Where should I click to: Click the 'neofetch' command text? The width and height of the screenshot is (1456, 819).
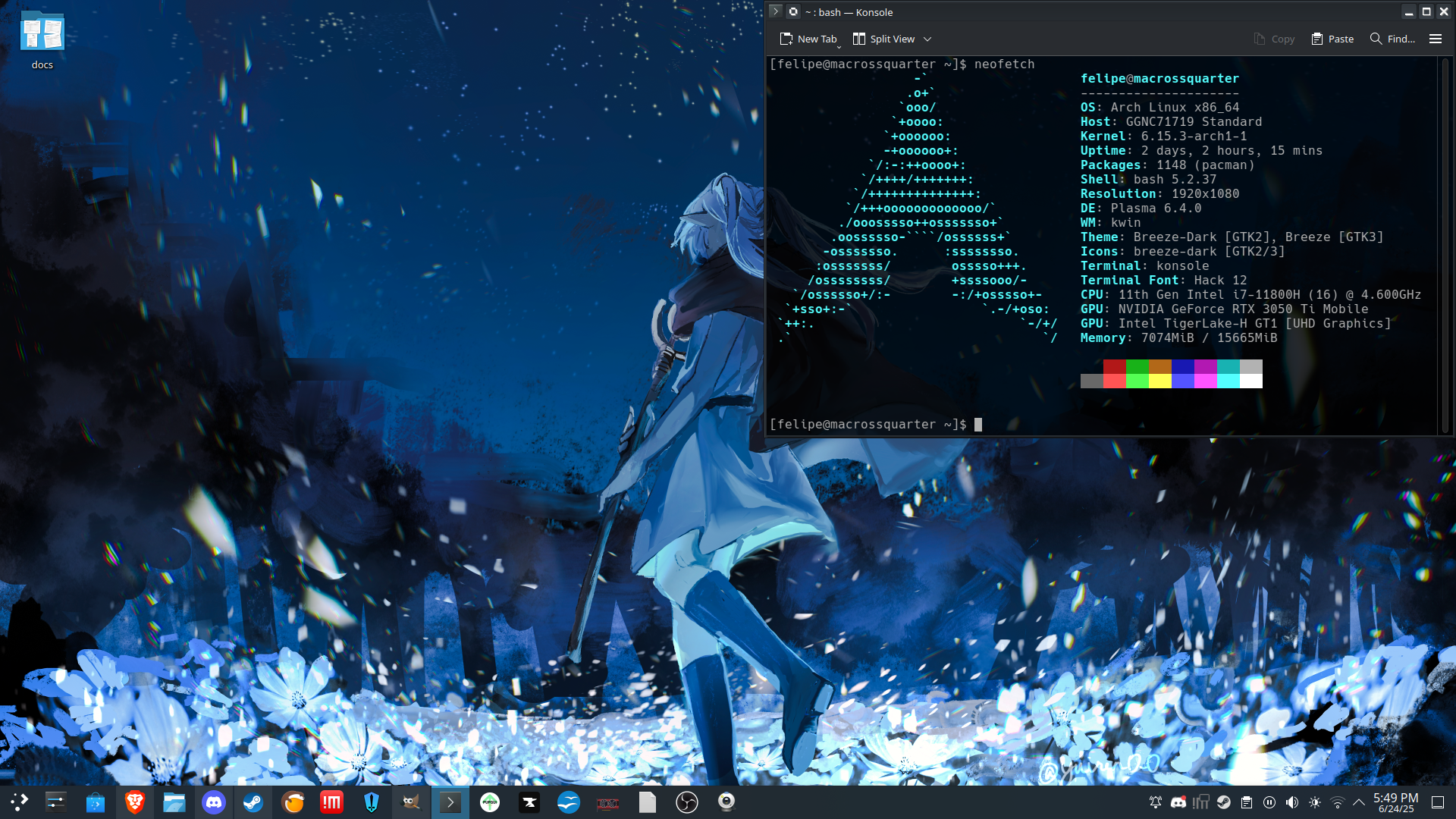coord(1004,64)
